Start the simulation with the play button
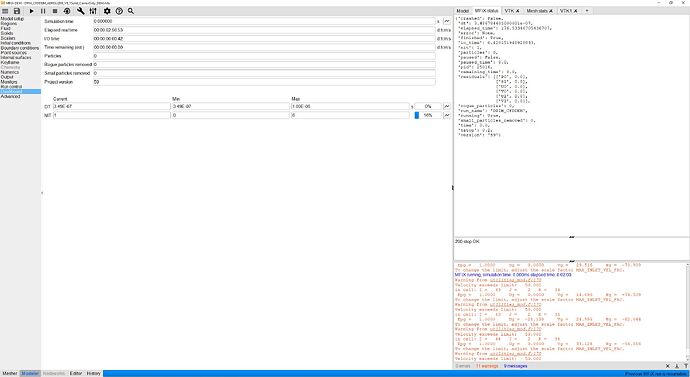This screenshot has height=377, width=690. (32, 11)
